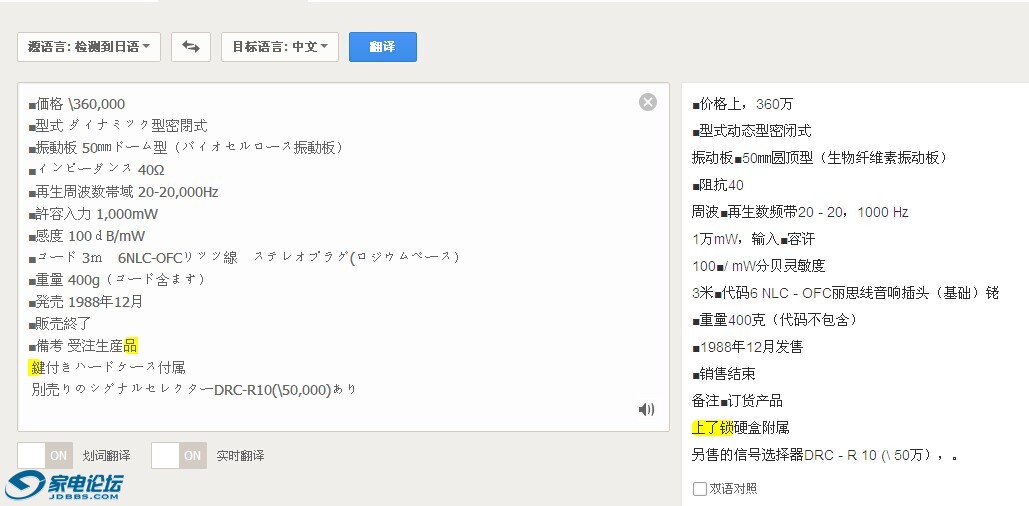Swap the source and target languages
This screenshot has width=1029, height=506.
point(190,47)
